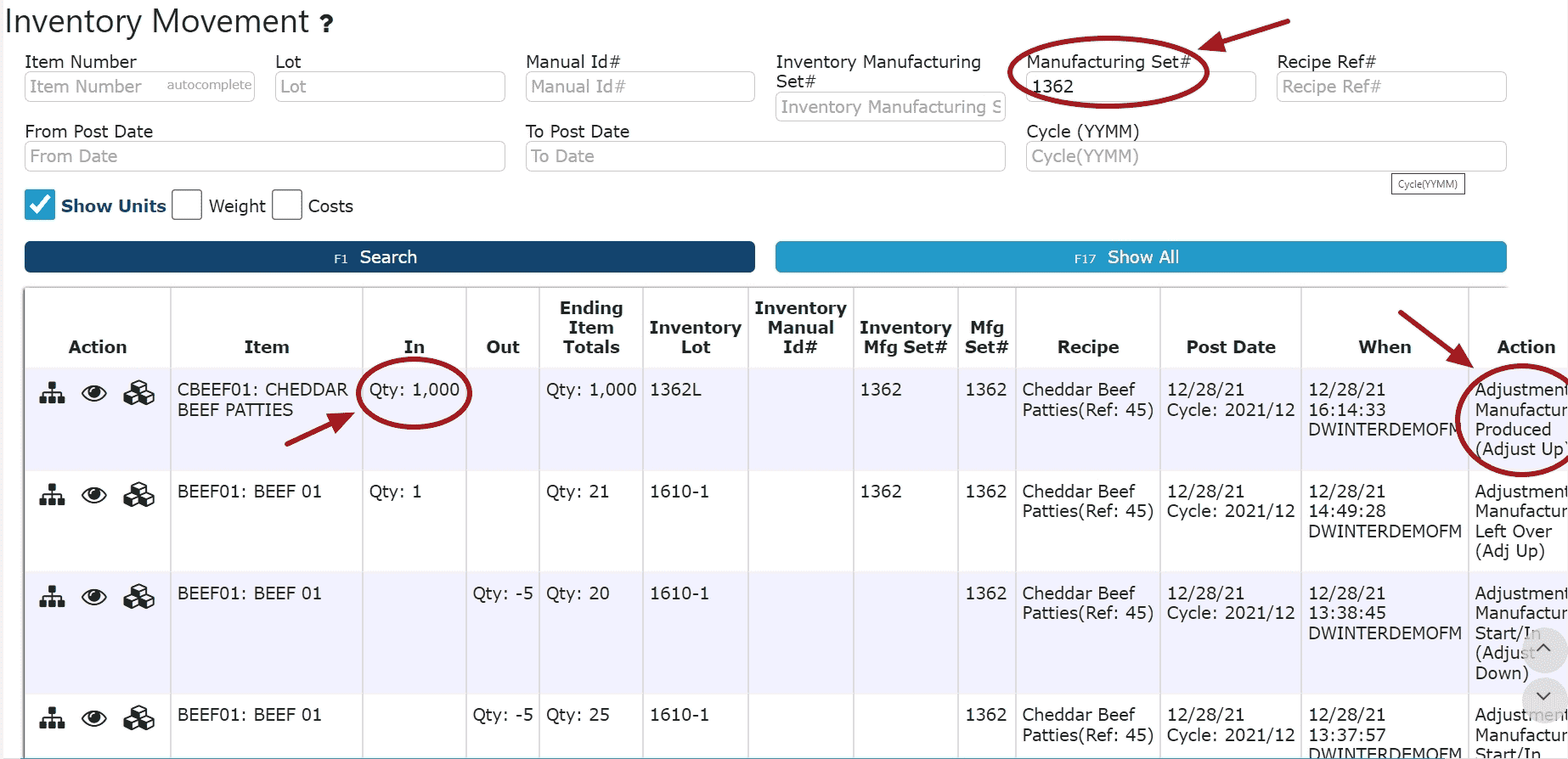Open hierarchy icon for CBEEF01 Cheddar Beef Patties row
This screenshot has width=1568, height=759.
(x=52, y=393)
